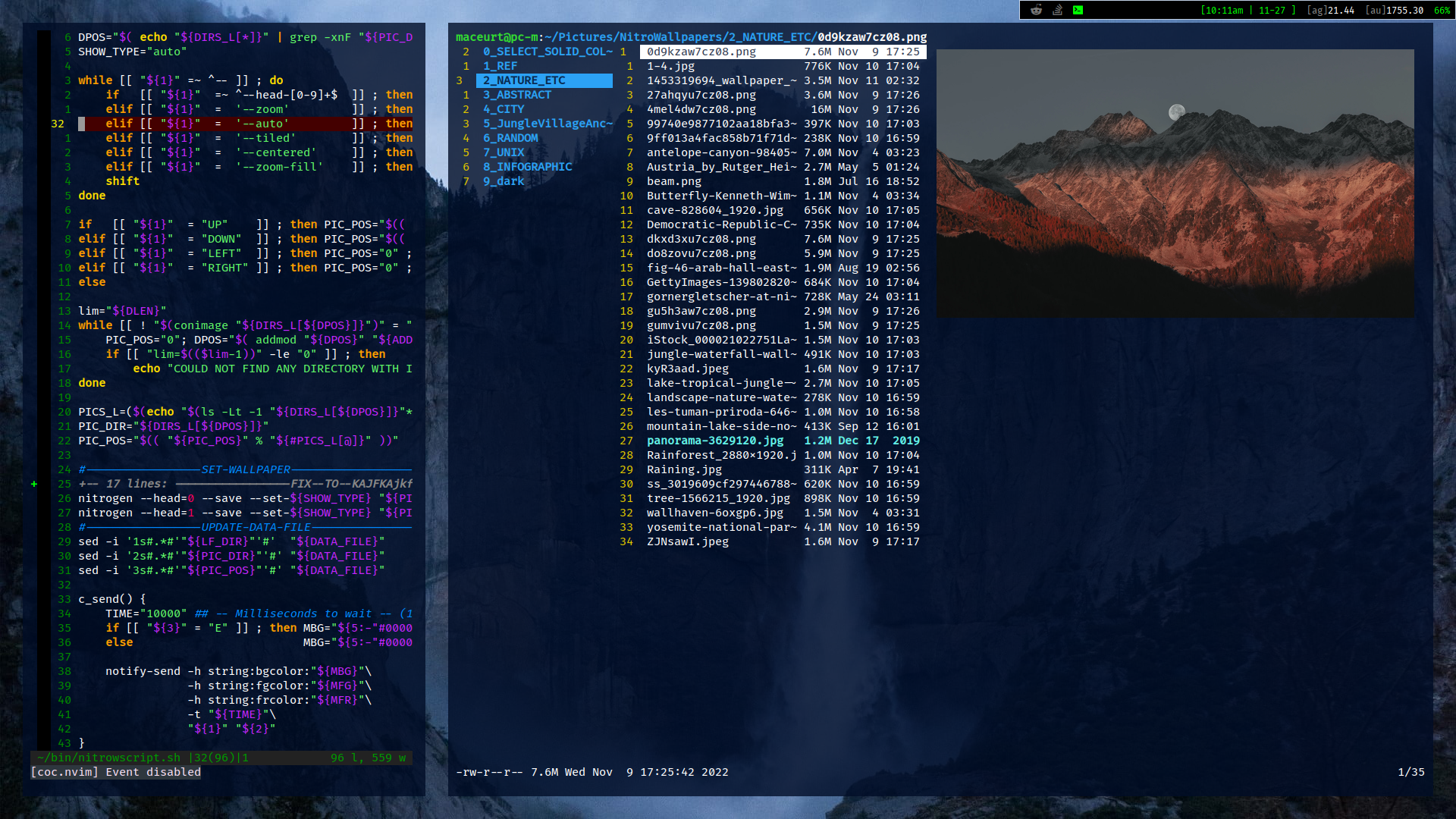Open the 9_dark directory
Viewport: 1456px width, 819px height.
point(504,181)
